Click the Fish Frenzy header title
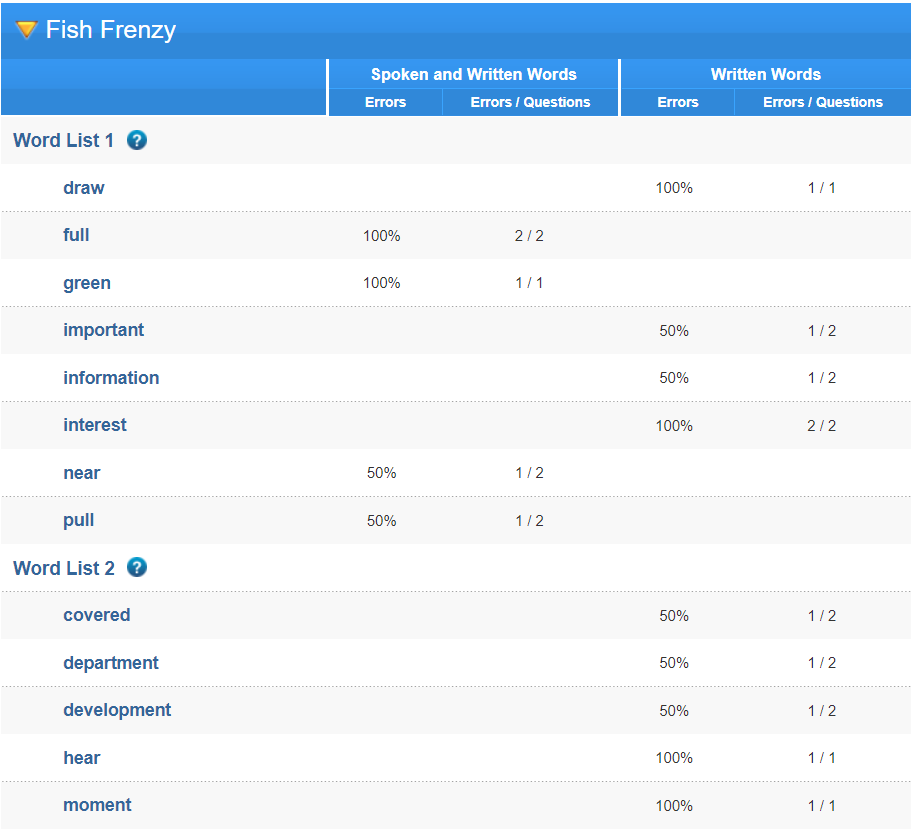This screenshot has width=915, height=831. pos(111,30)
